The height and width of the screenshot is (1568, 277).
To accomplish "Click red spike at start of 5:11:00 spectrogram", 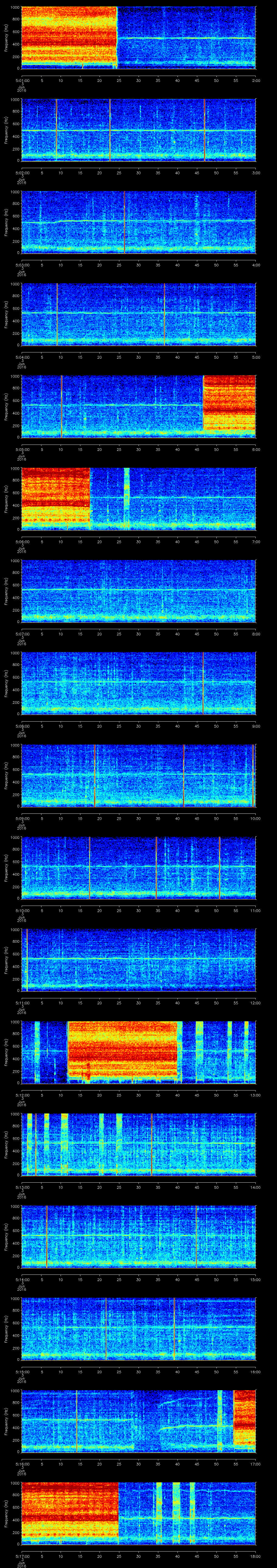I will pyautogui.click(x=27, y=959).
